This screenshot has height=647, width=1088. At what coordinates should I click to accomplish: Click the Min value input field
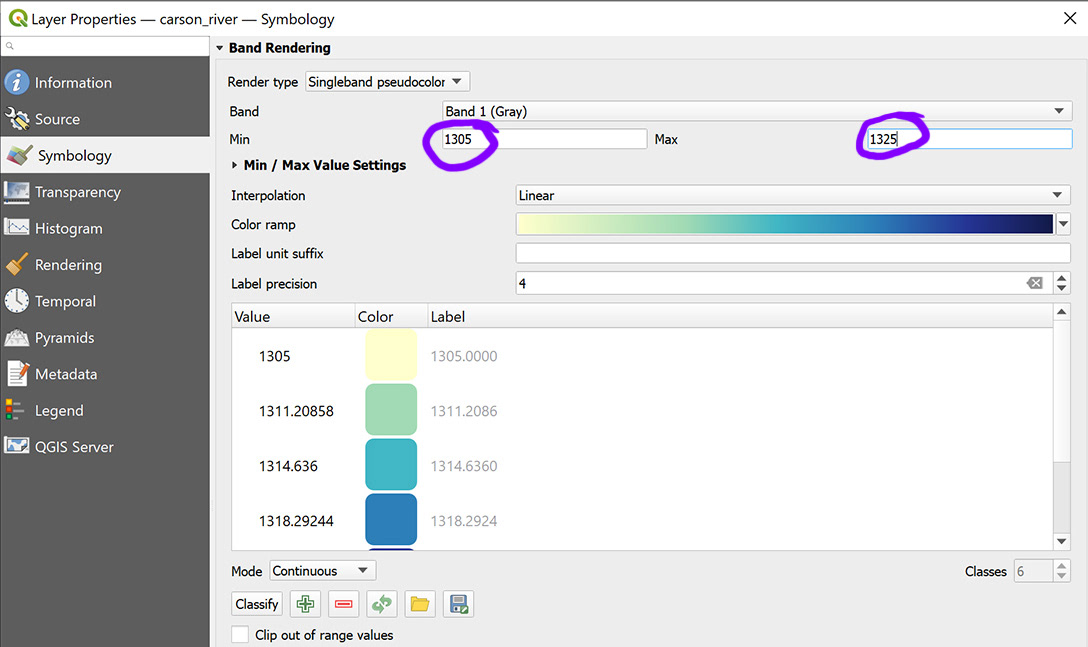[545, 139]
